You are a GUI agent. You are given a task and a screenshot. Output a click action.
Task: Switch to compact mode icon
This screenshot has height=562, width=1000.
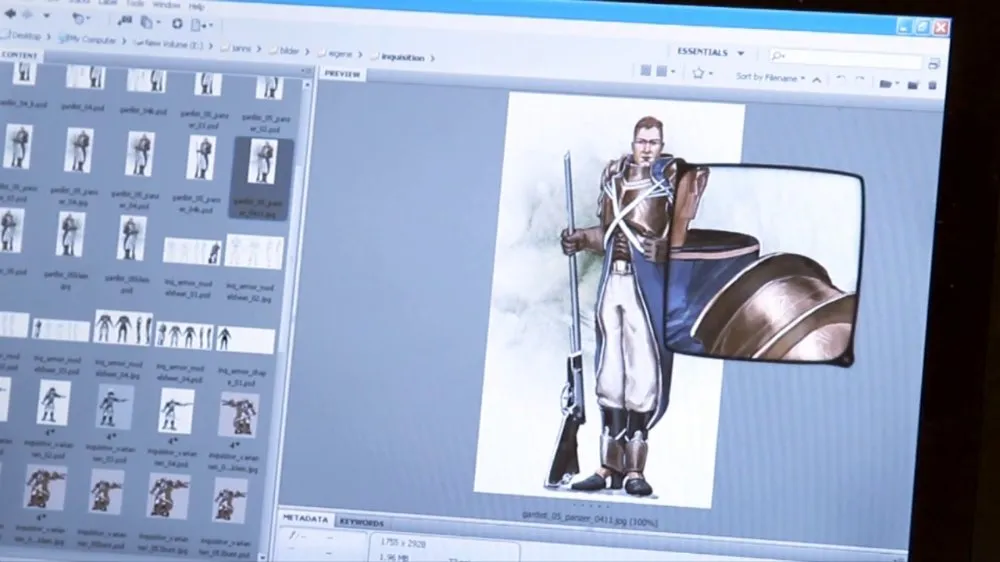933,62
